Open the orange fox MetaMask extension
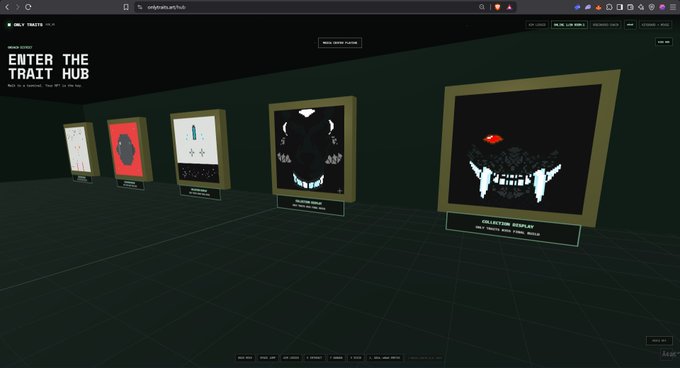680x368 pixels. point(598,7)
